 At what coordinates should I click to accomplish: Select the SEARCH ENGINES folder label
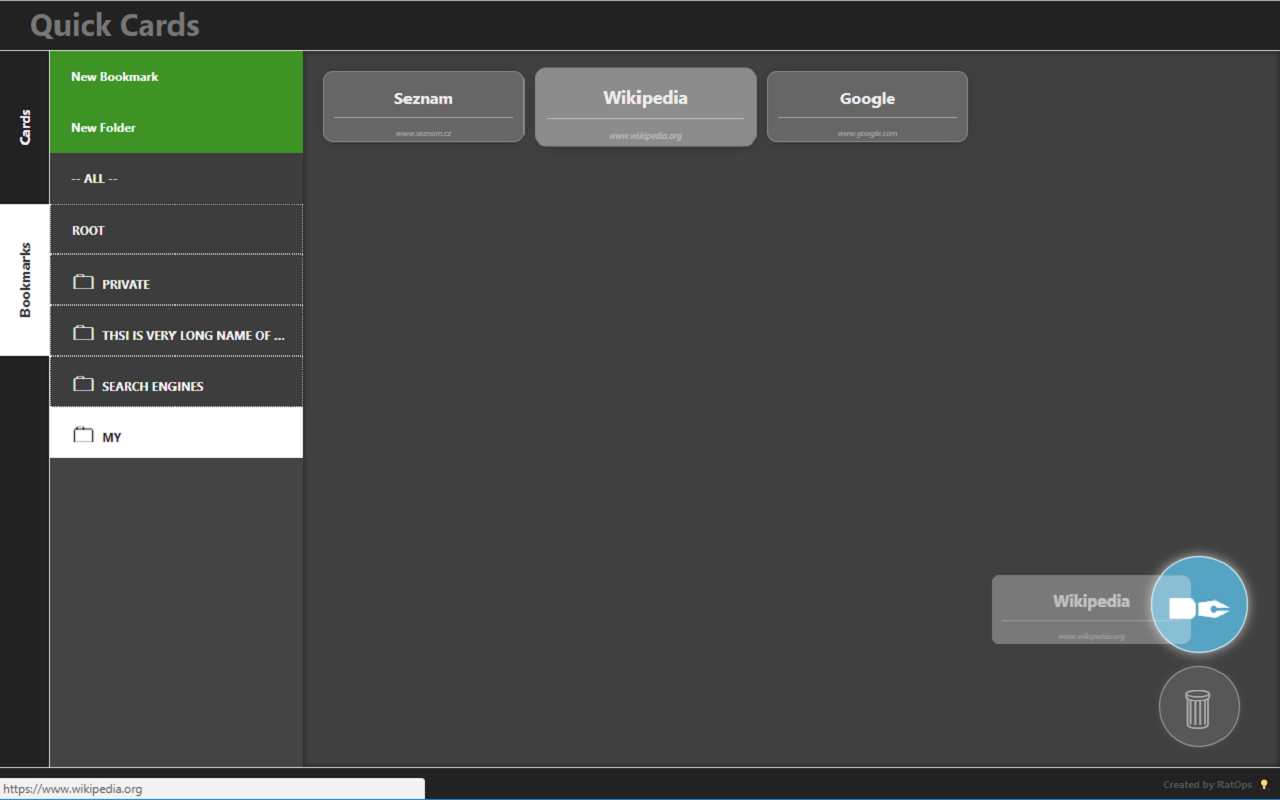153,386
